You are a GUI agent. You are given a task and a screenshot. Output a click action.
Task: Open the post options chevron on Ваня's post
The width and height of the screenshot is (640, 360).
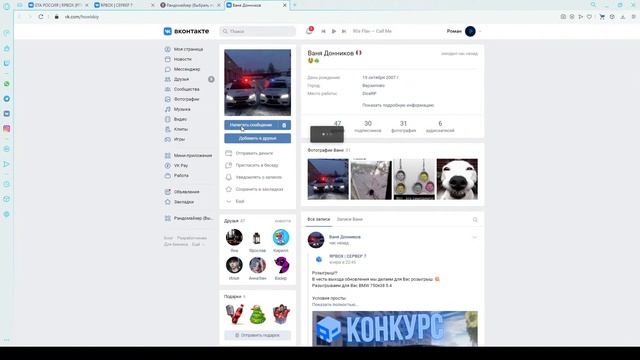click(x=474, y=237)
